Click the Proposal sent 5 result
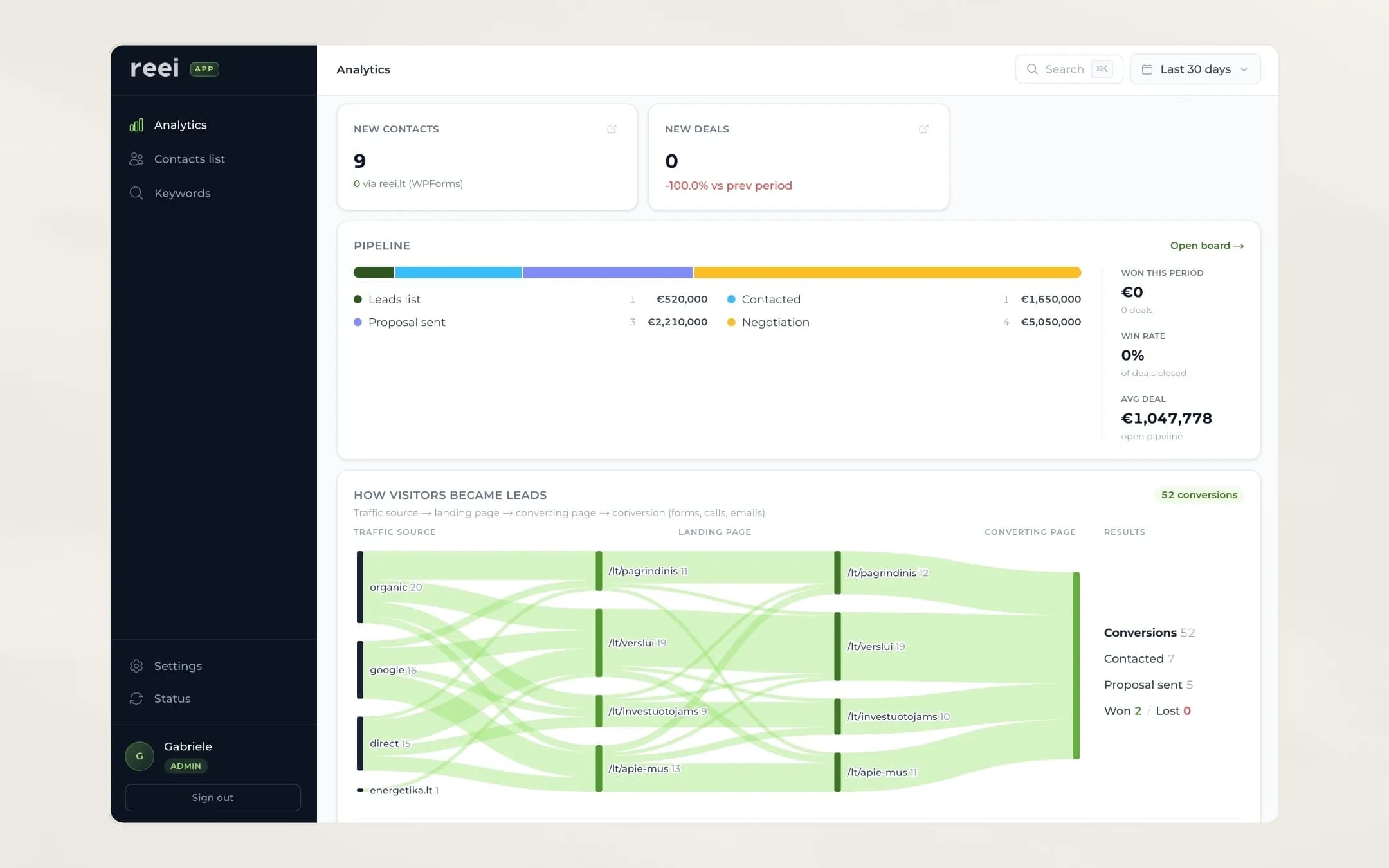Viewport: 1389px width, 868px height. (x=1148, y=685)
